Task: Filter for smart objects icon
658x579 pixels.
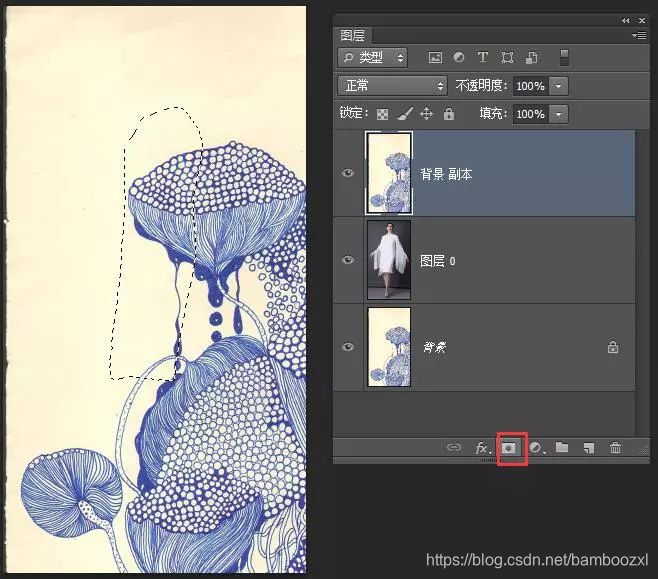Action: pyautogui.click(x=531, y=57)
